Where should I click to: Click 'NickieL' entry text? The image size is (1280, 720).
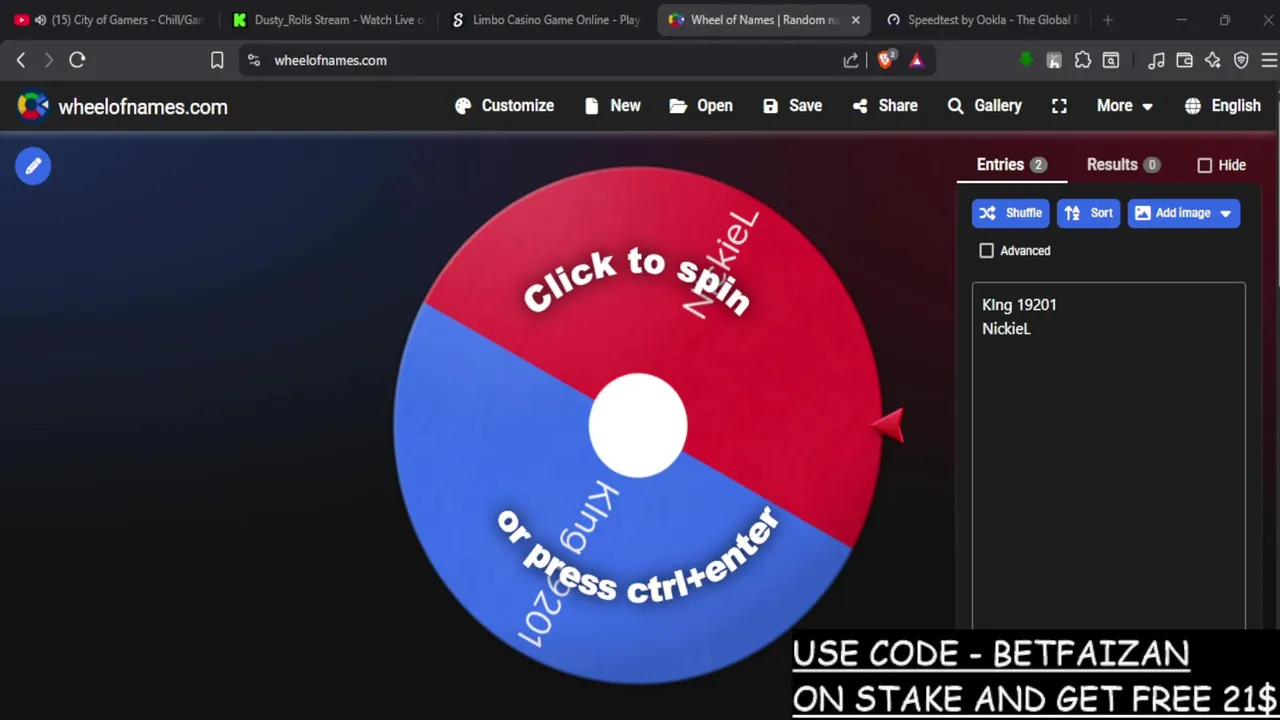[1006, 329]
